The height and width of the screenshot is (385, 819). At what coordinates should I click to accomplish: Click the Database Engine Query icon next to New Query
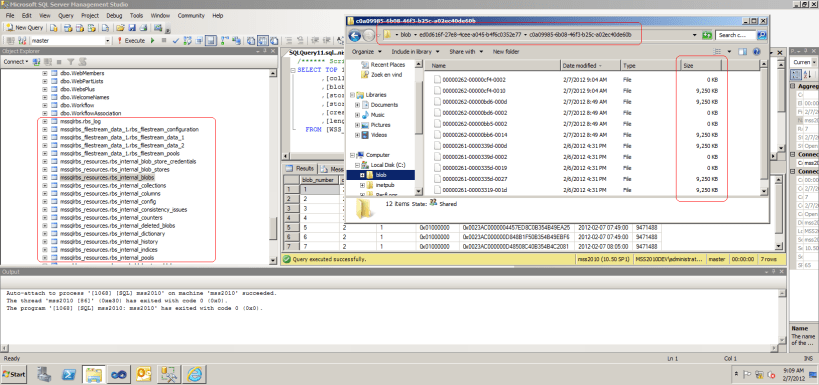coord(54,28)
